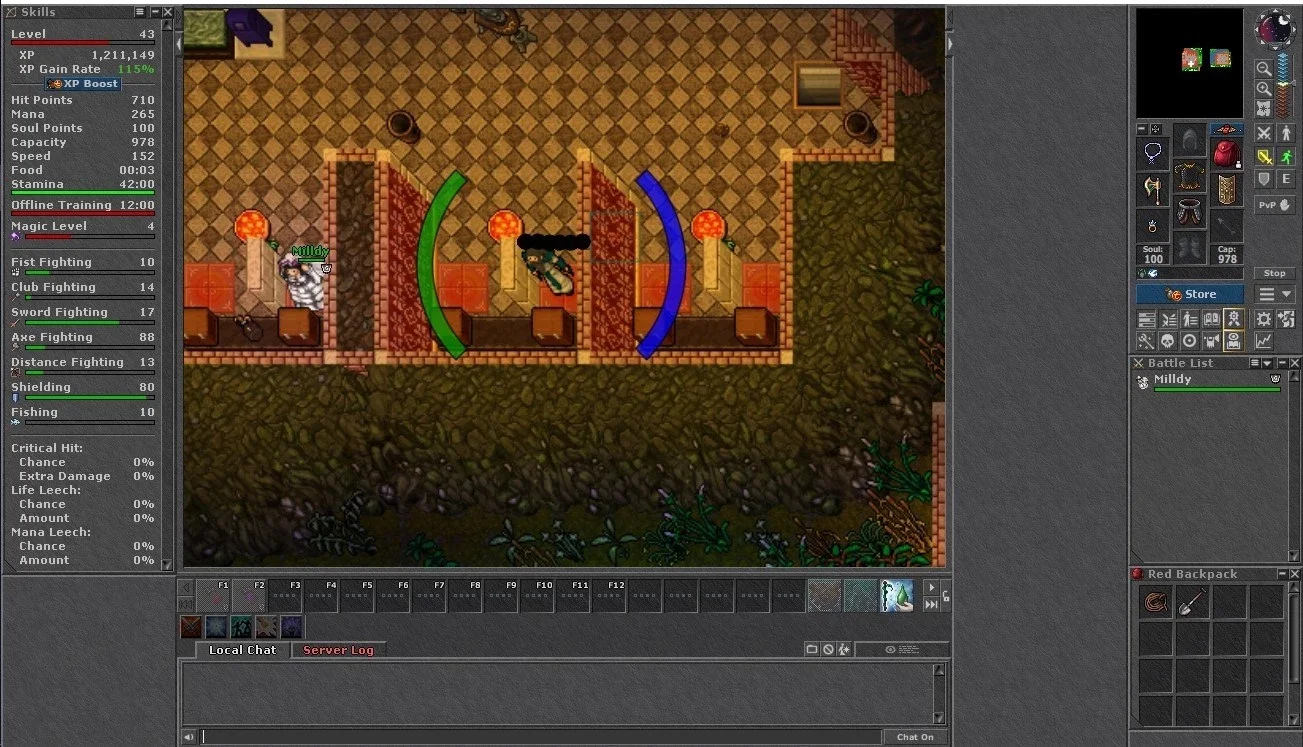Click the axe weapon slot
Image resolution: width=1303 pixels, height=747 pixels.
(x=1152, y=188)
